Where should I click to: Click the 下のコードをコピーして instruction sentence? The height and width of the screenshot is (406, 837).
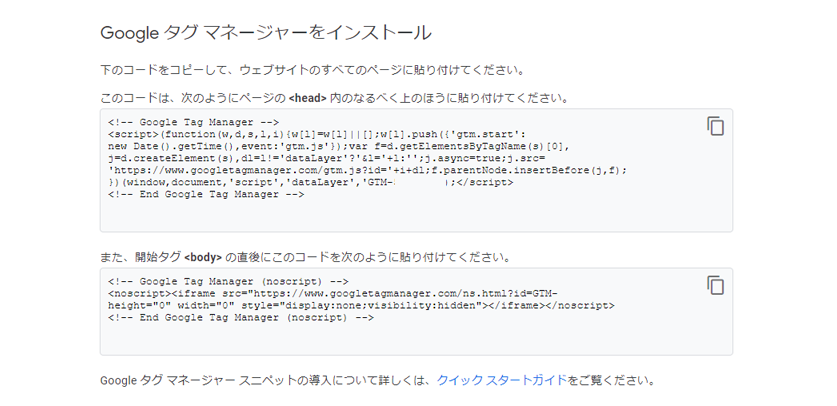coord(312,71)
